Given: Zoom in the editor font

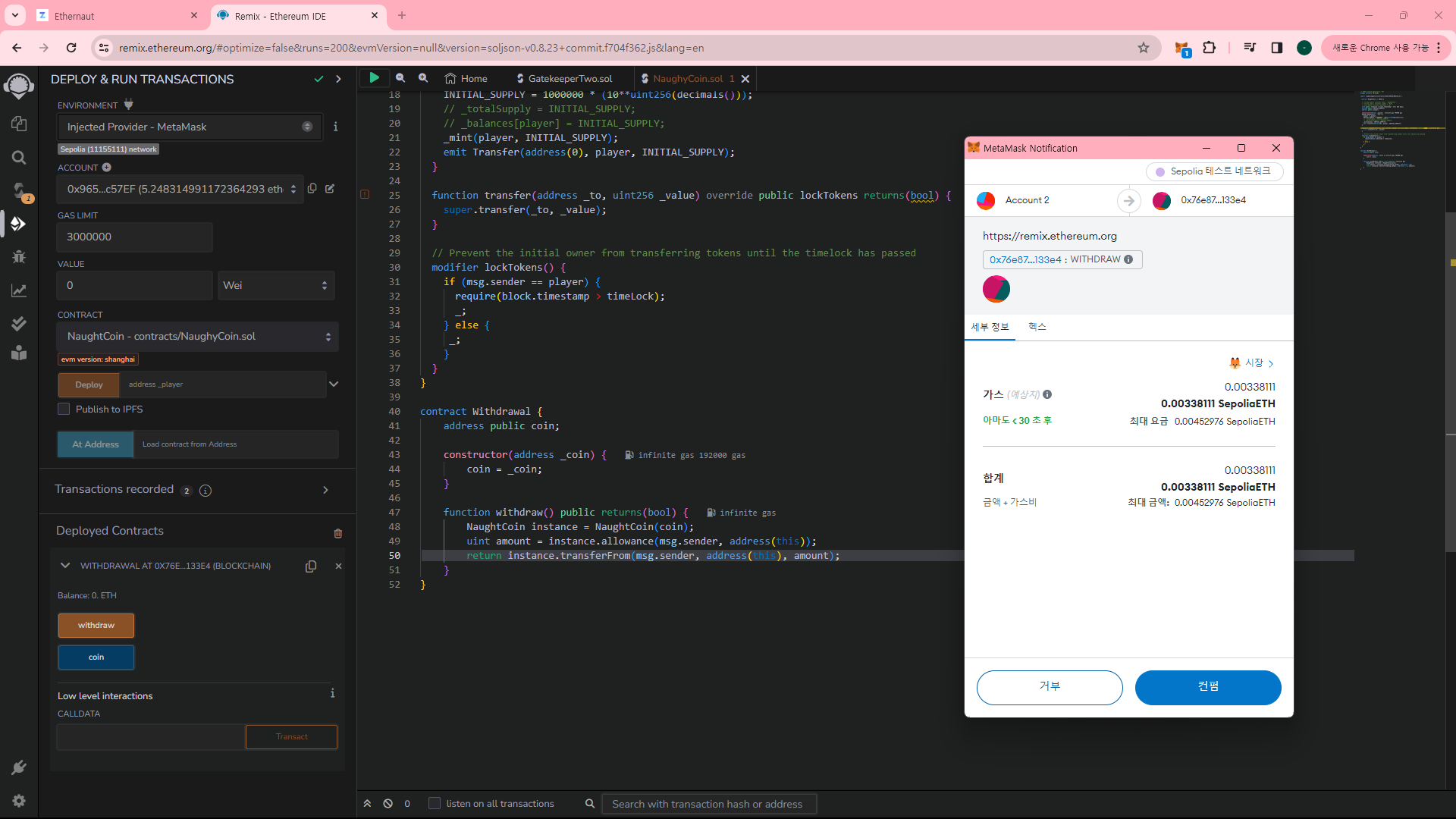Looking at the screenshot, I should [x=423, y=78].
